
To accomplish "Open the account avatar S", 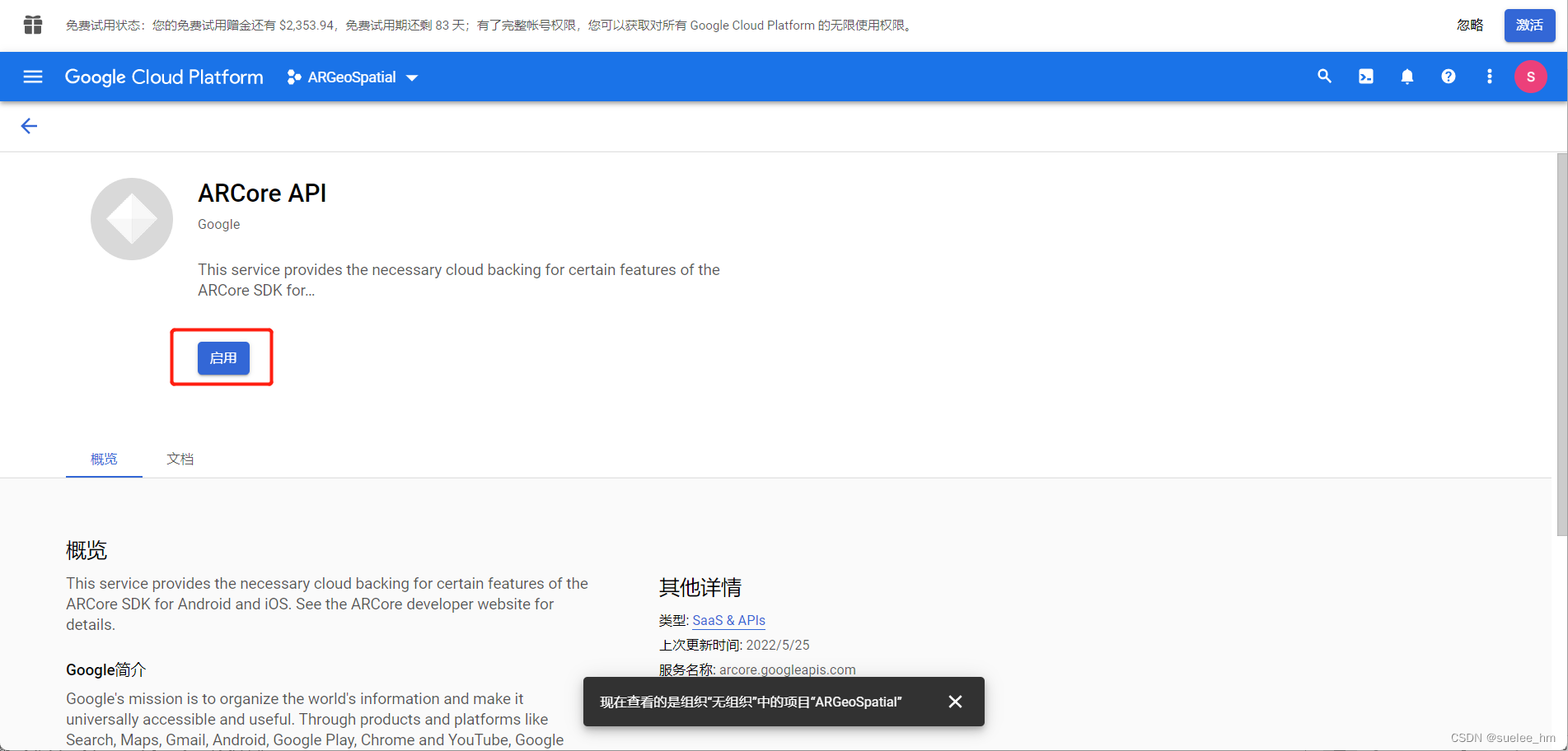I will [x=1530, y=77].
